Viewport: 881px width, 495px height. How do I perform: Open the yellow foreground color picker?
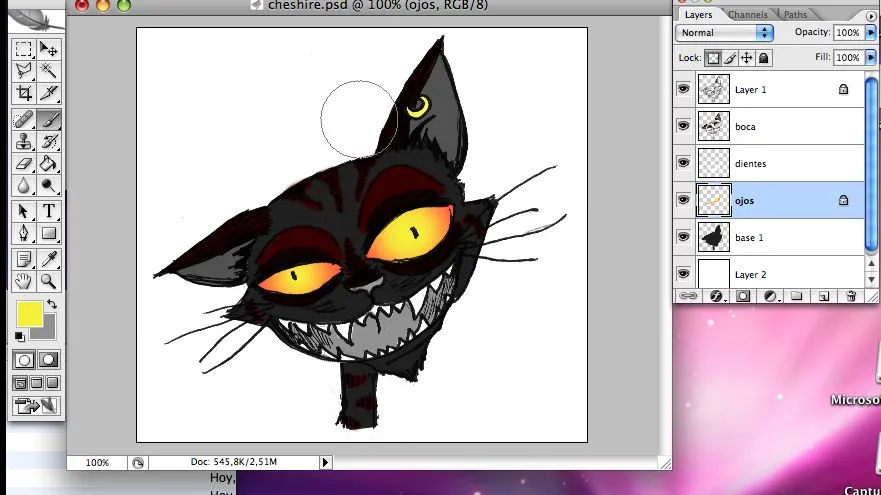coord(29,314)
